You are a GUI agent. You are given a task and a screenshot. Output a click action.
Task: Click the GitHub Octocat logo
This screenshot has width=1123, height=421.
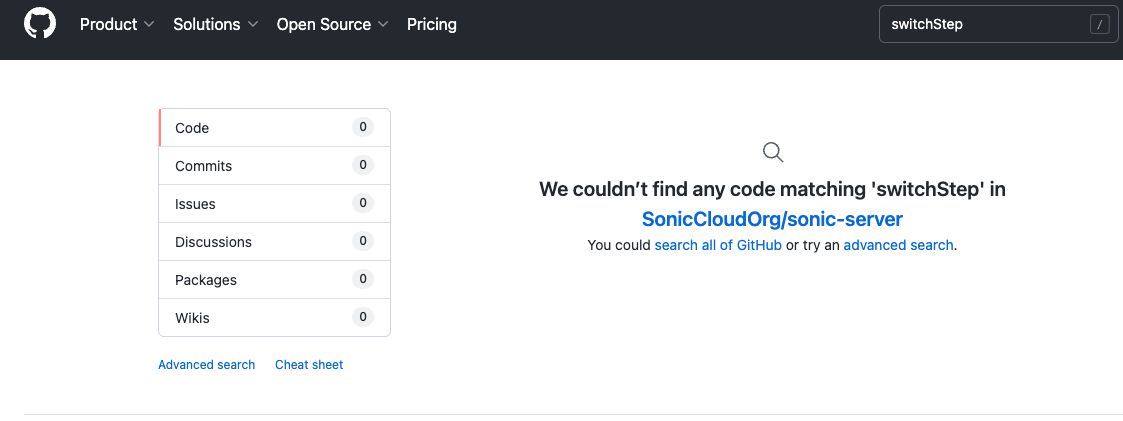(40, 24)
